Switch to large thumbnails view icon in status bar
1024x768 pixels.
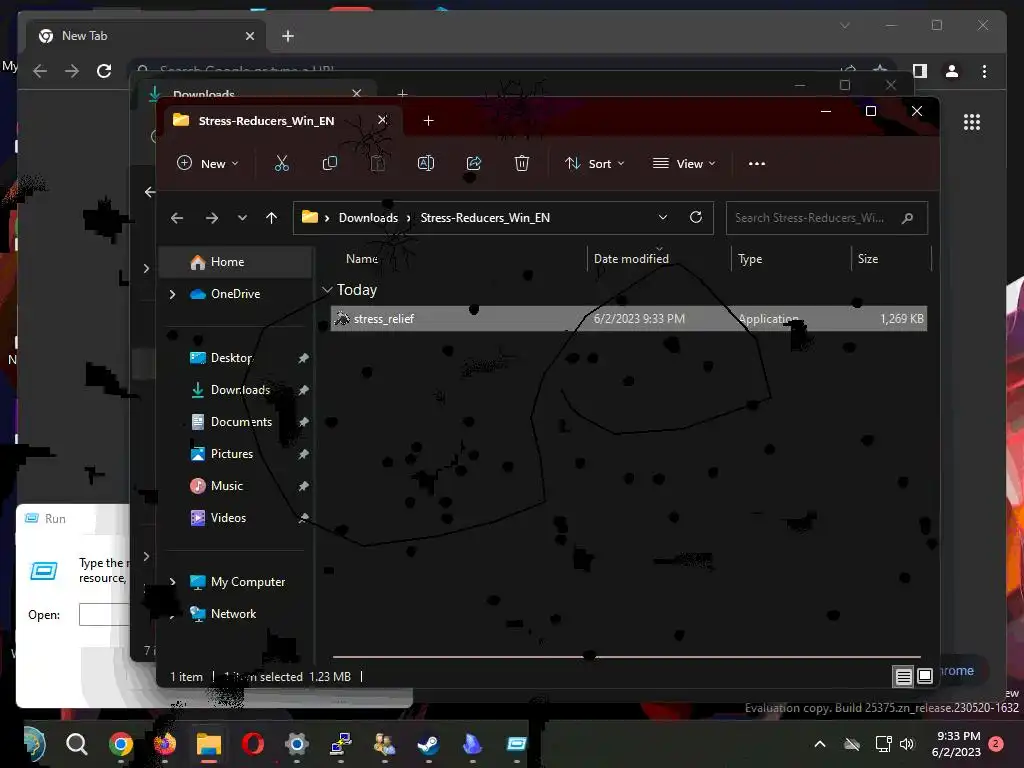pos(925,676)
